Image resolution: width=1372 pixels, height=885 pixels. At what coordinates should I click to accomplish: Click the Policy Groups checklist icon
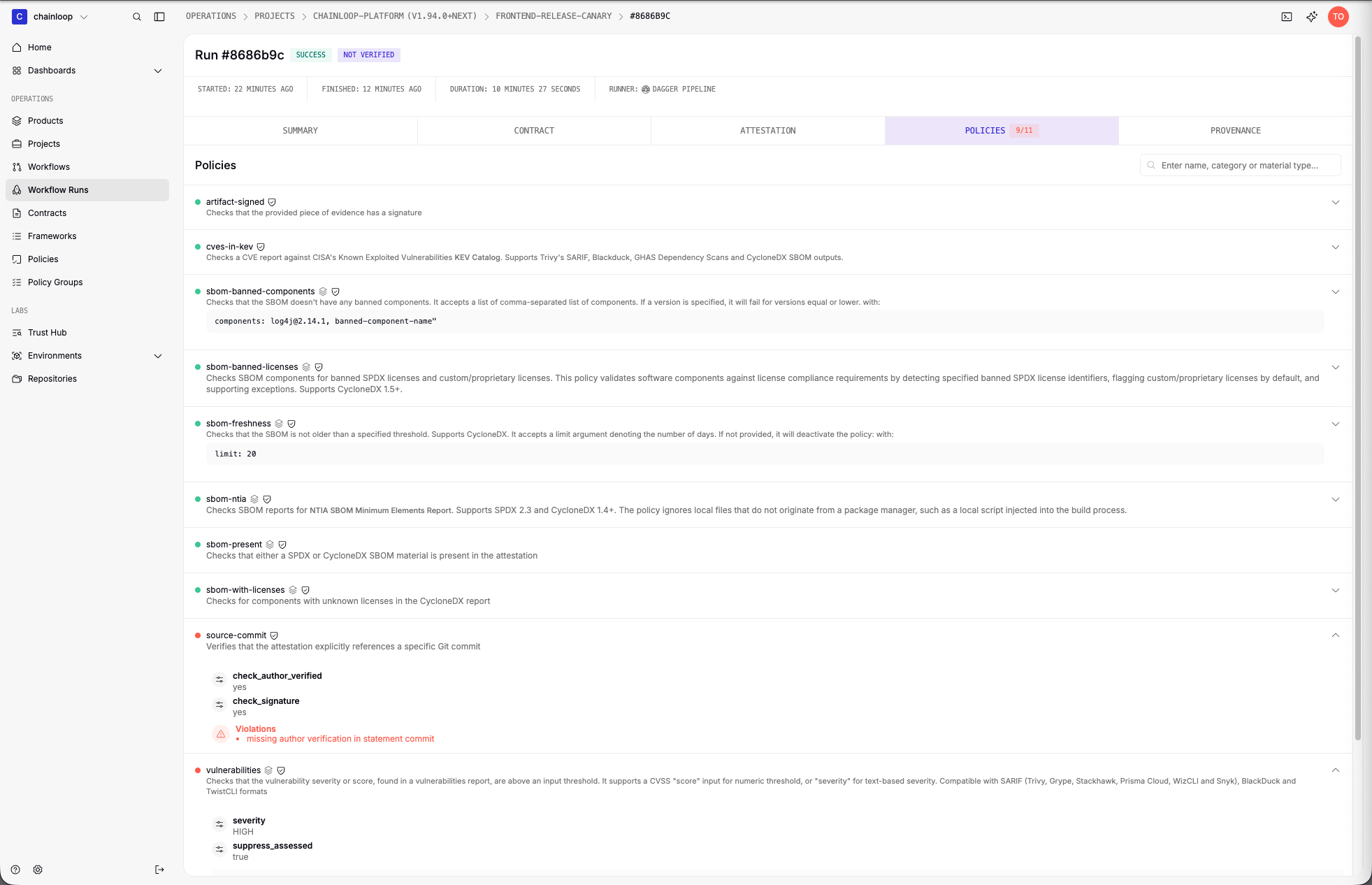[17, 282]
